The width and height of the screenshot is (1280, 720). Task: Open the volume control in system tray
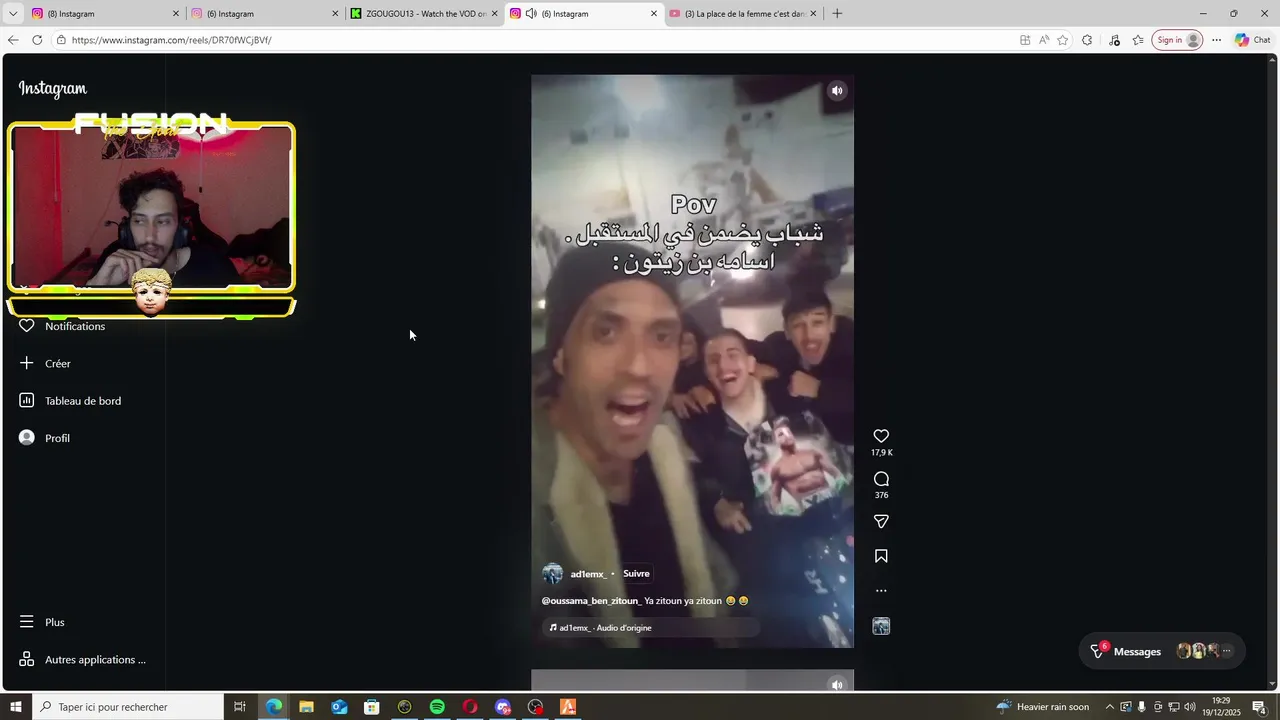pyautogui.click(x=1190, y=707)
